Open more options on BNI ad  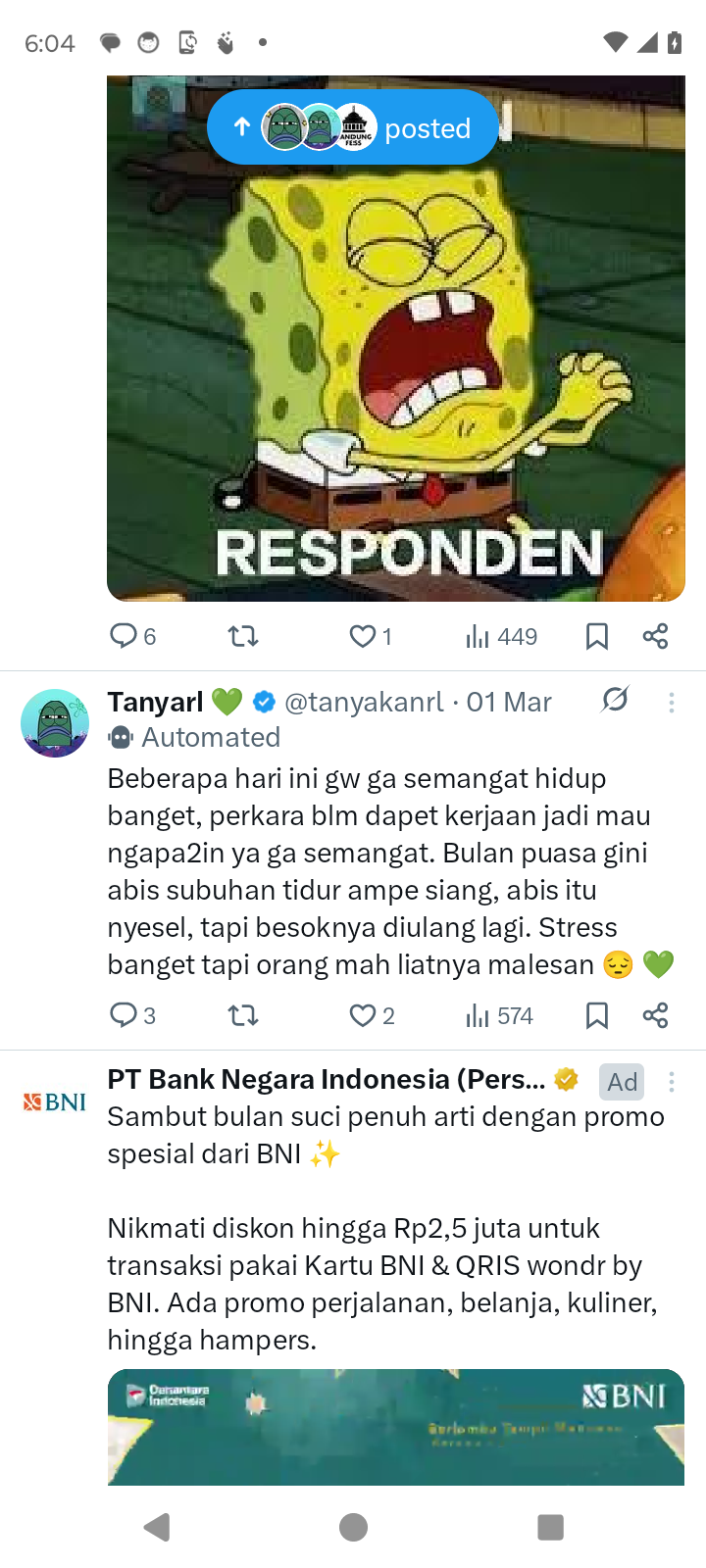coord(672,1081)
